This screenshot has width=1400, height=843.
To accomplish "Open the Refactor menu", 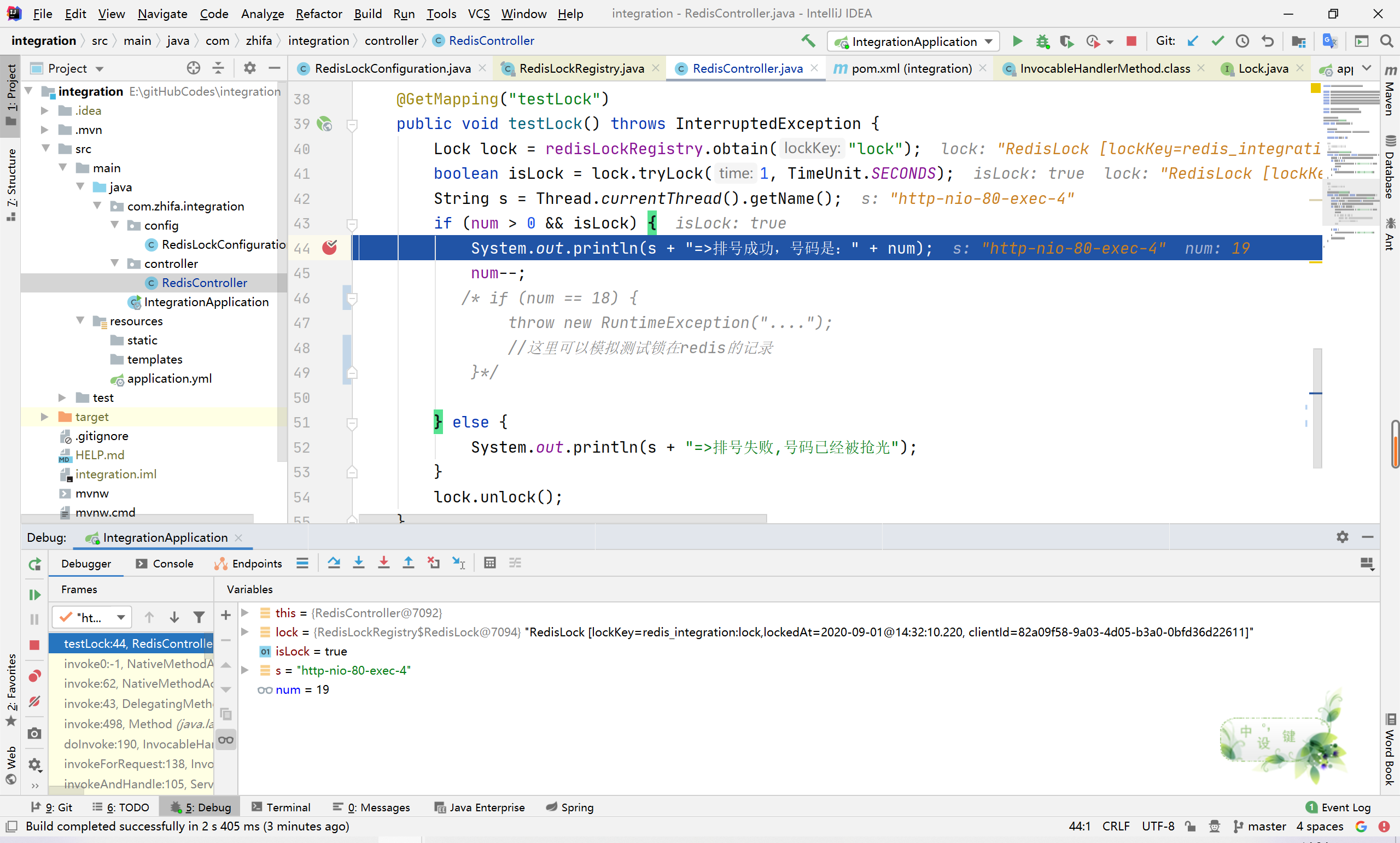I will coord(318,14).
